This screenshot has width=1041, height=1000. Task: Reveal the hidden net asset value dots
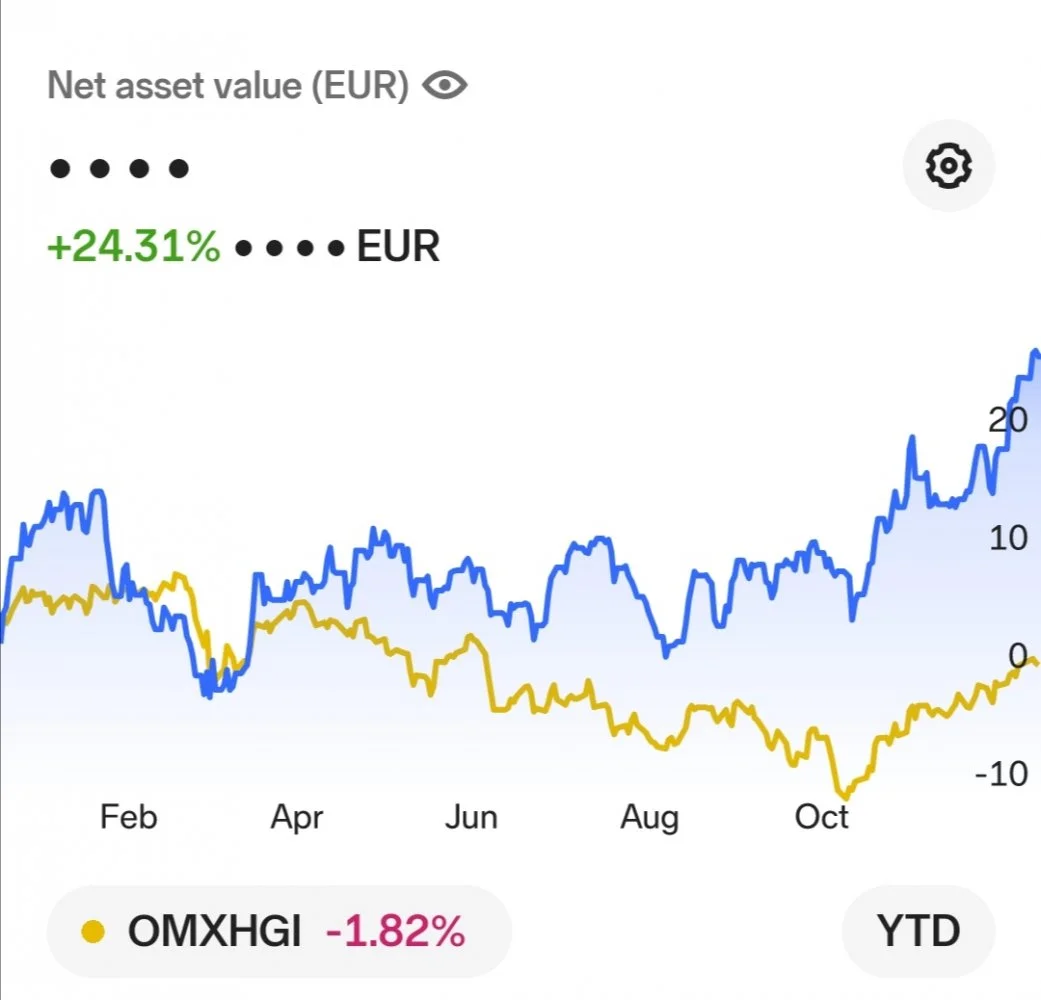tap(119, 168)
